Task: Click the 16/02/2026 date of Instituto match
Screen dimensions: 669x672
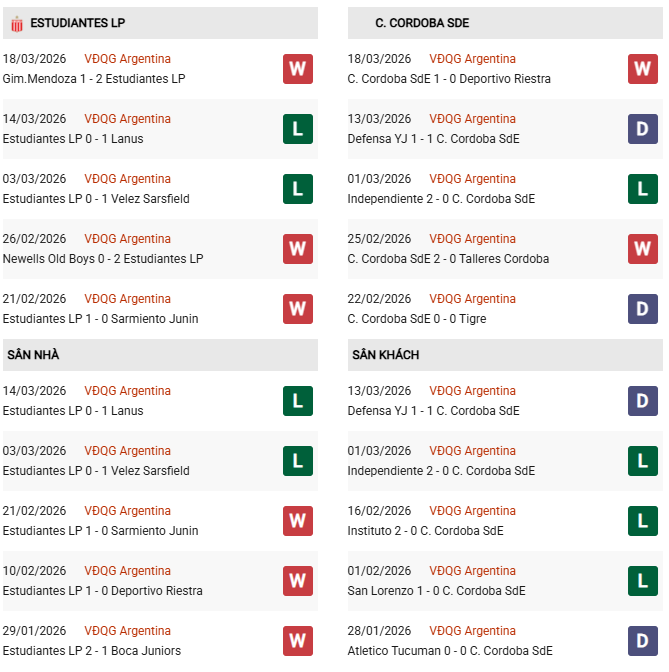Action: pos(379,511)
